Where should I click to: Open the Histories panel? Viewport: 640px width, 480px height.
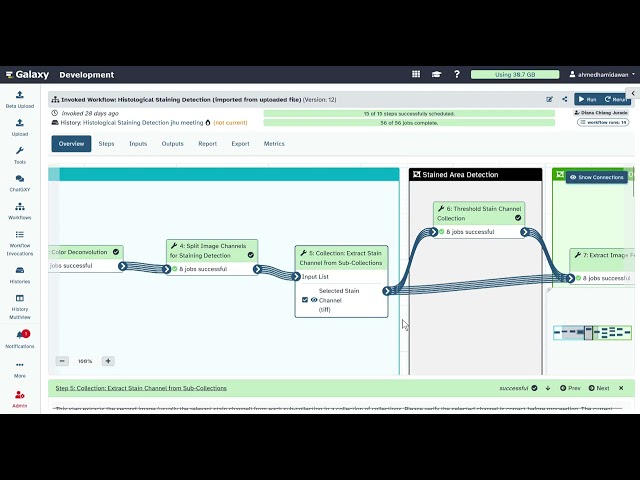click(20, 275)
